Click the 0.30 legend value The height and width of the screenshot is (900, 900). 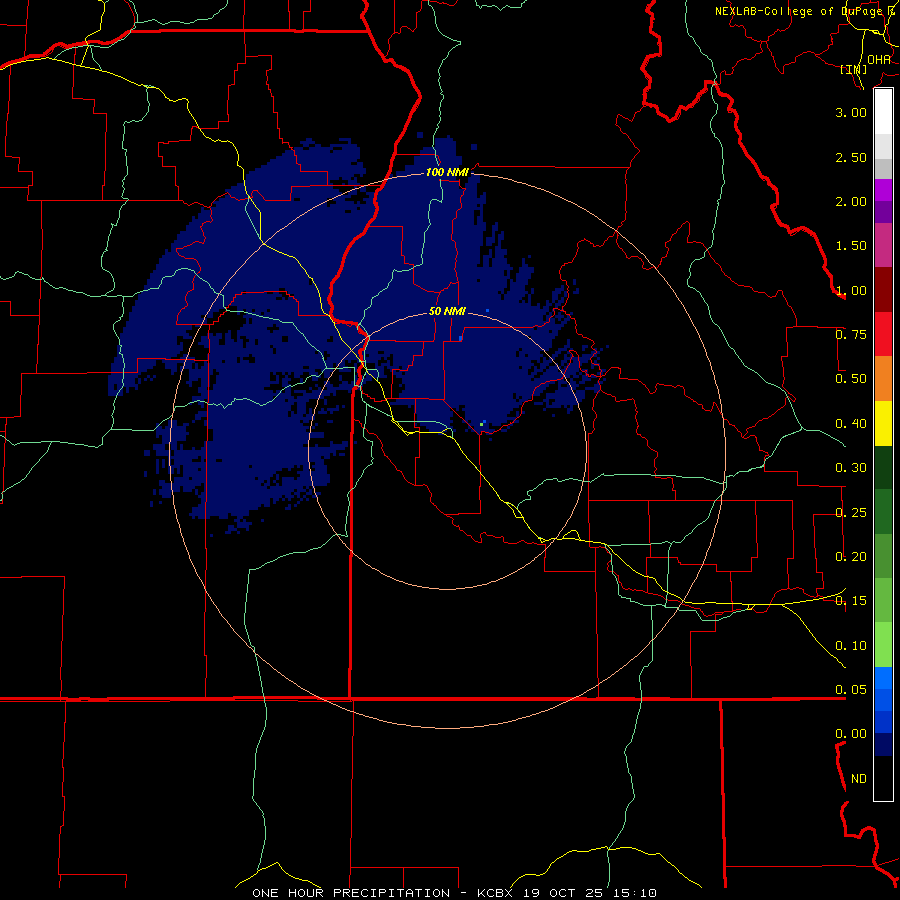tap(851, 468)
